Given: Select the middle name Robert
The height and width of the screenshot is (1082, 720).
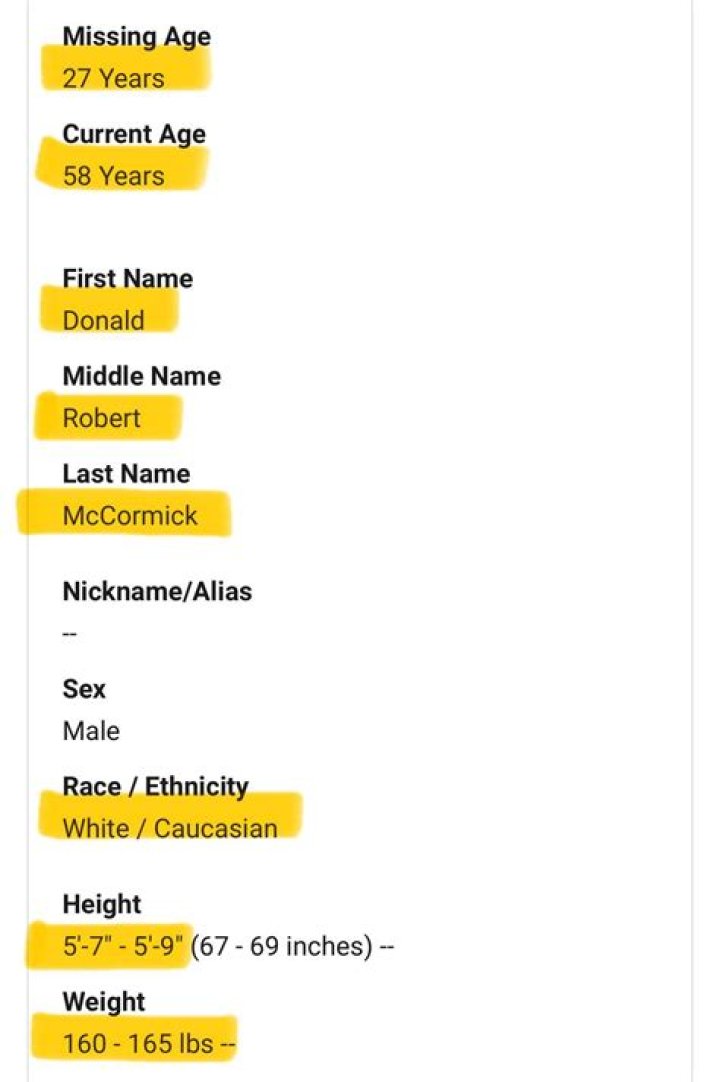Looking at the screenshot, I should (102, 418).
